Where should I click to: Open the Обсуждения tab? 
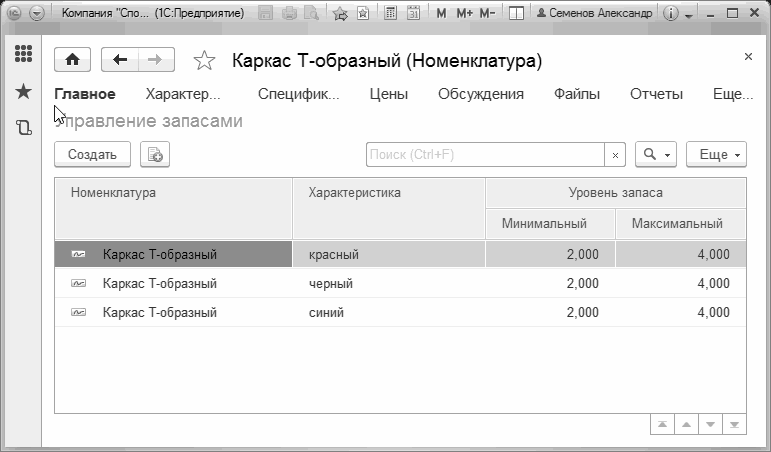pyautogui.click(x=481, y=94)
